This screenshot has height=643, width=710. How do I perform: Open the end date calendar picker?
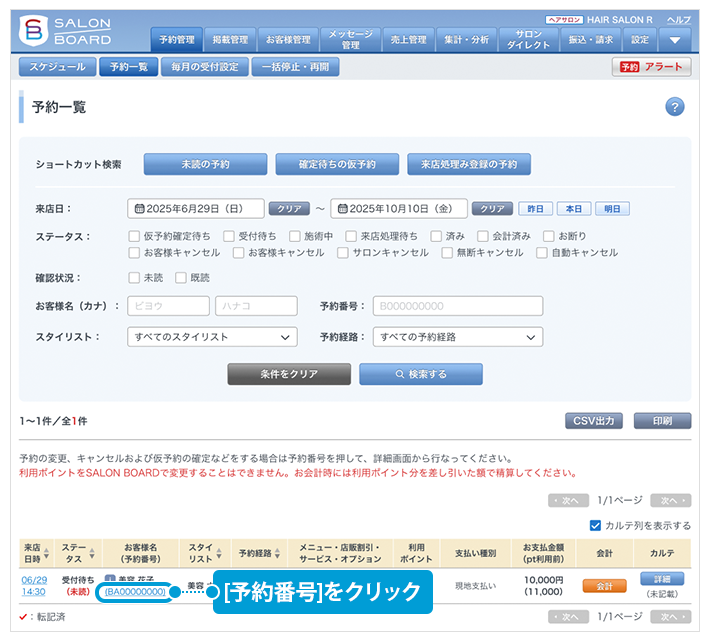point(342,209)
